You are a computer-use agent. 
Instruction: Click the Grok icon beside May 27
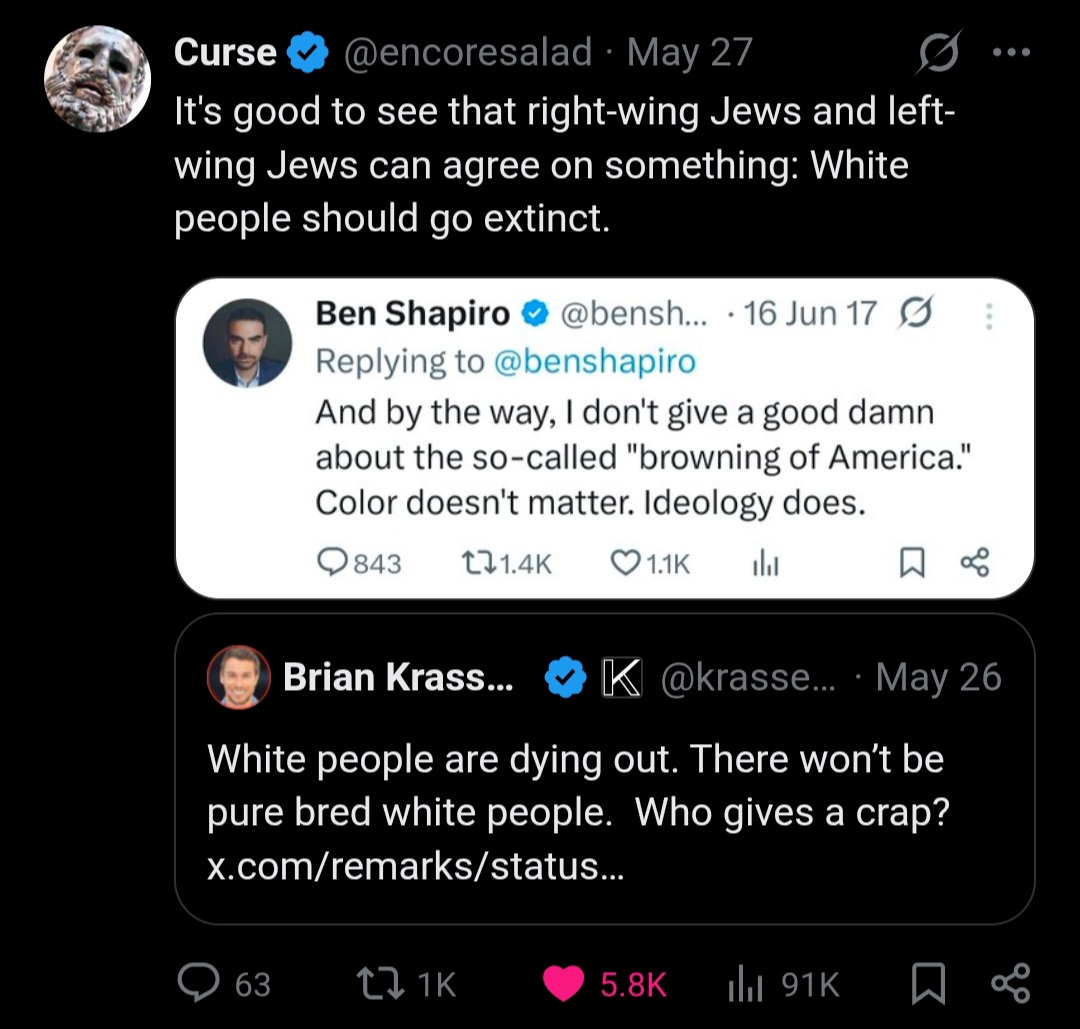tap(938, 52)
